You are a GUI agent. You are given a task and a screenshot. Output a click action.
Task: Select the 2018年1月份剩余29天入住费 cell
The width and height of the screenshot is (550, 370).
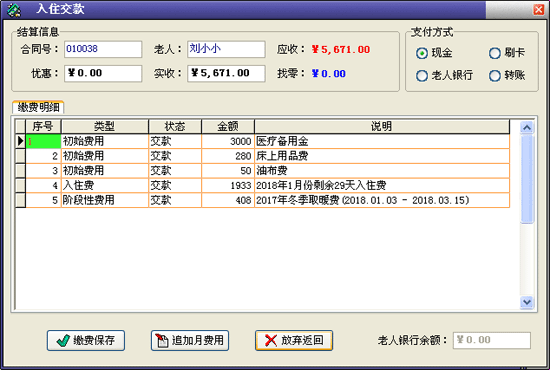click(382, 186)
